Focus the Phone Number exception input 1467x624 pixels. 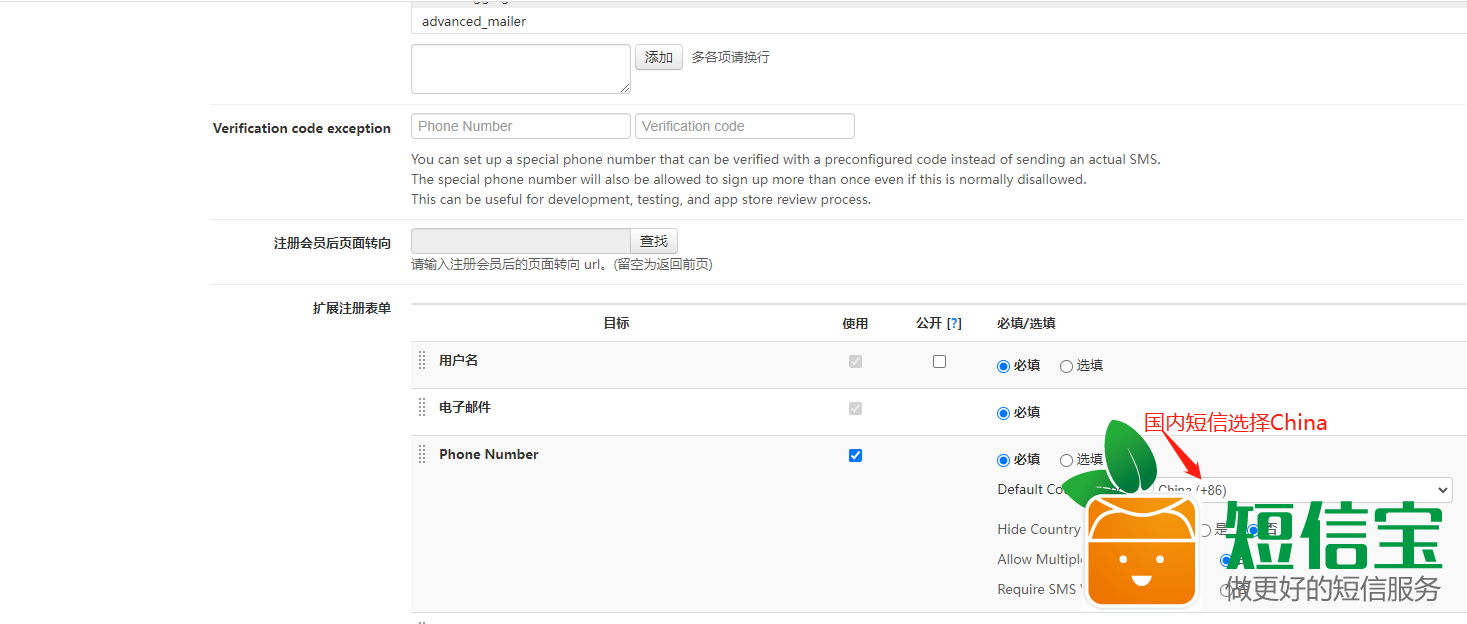pos(520,126)
